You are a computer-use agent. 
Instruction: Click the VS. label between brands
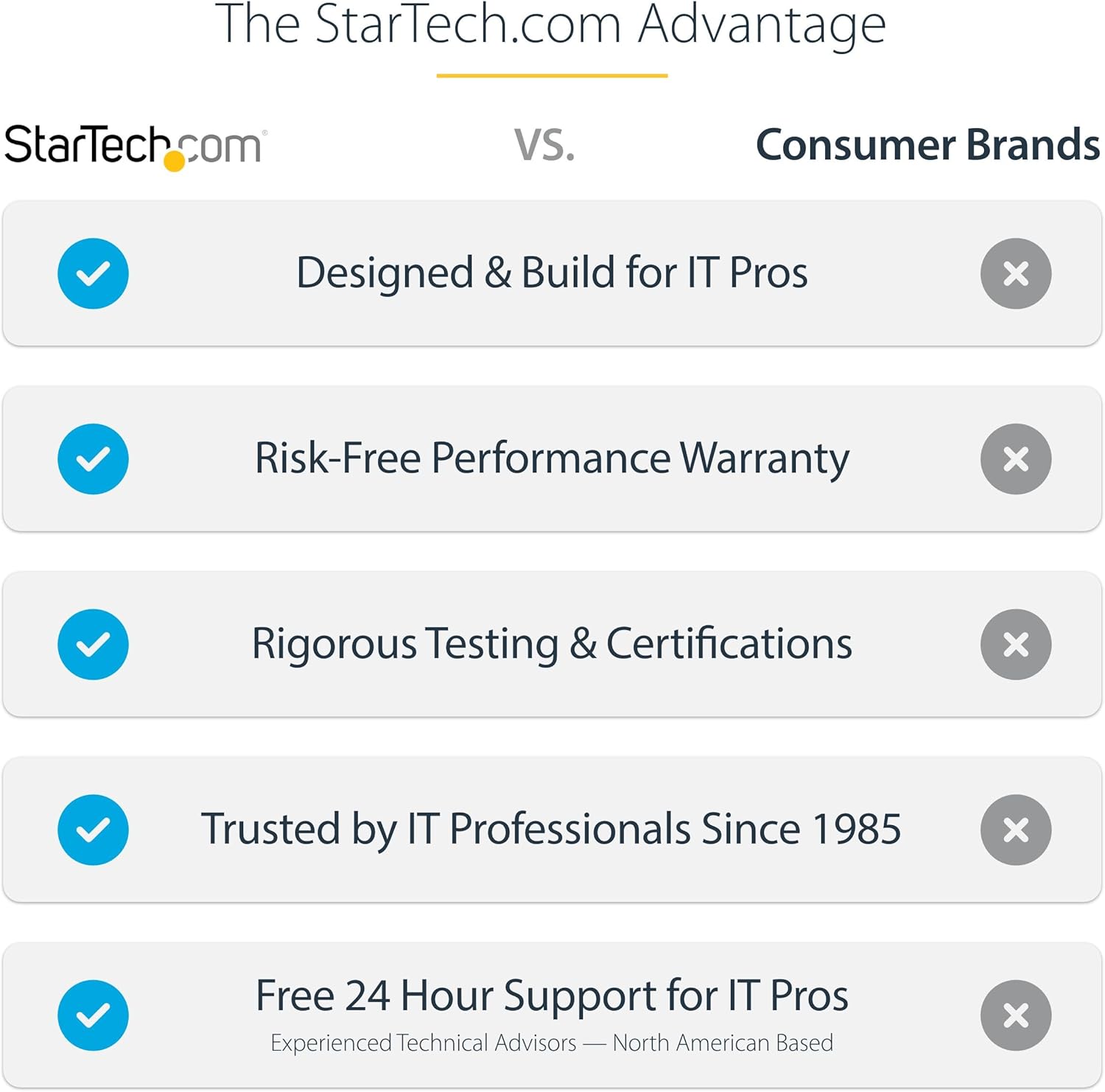point(544,145)
